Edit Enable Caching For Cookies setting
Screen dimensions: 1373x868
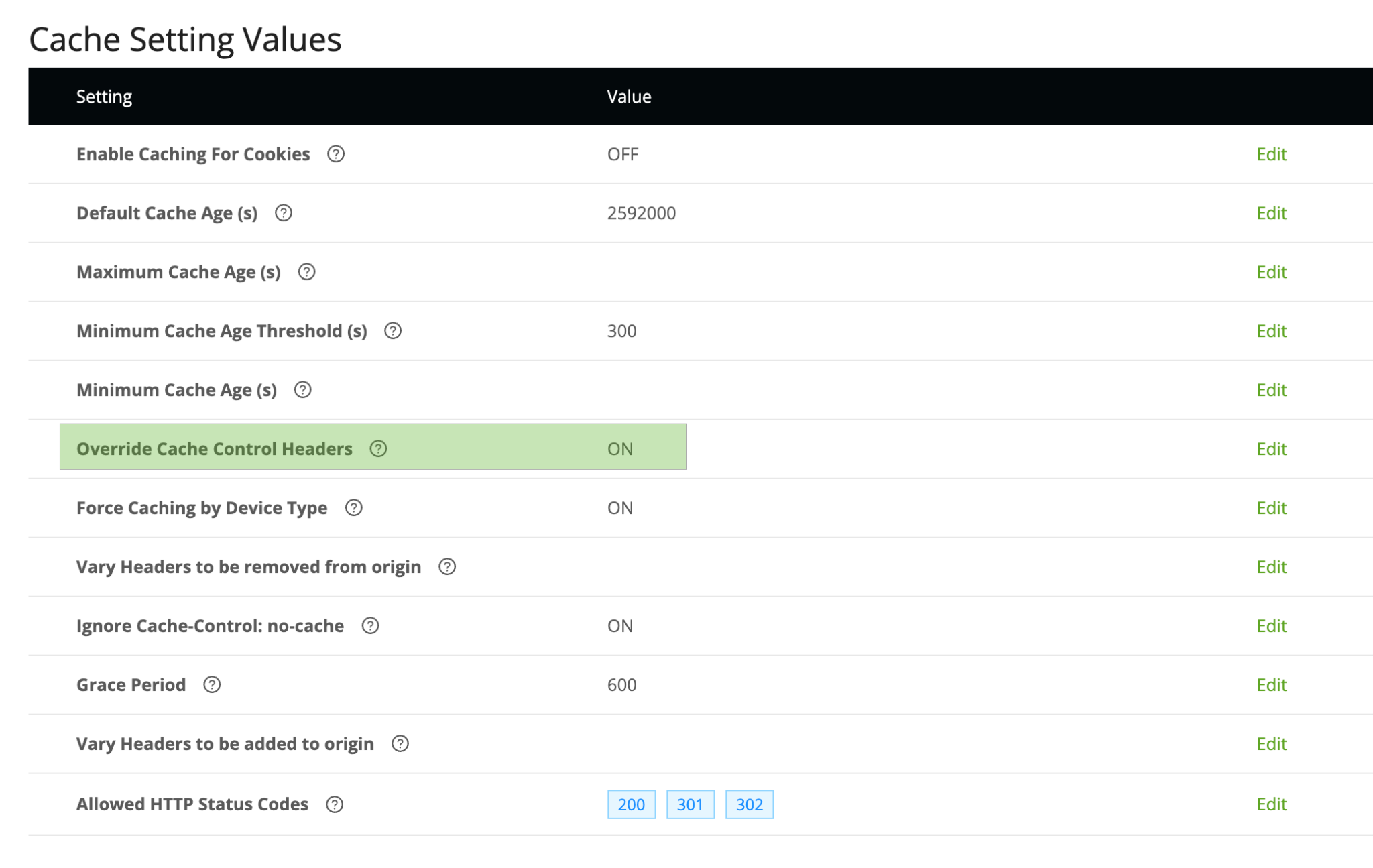tap(1271, 154)
